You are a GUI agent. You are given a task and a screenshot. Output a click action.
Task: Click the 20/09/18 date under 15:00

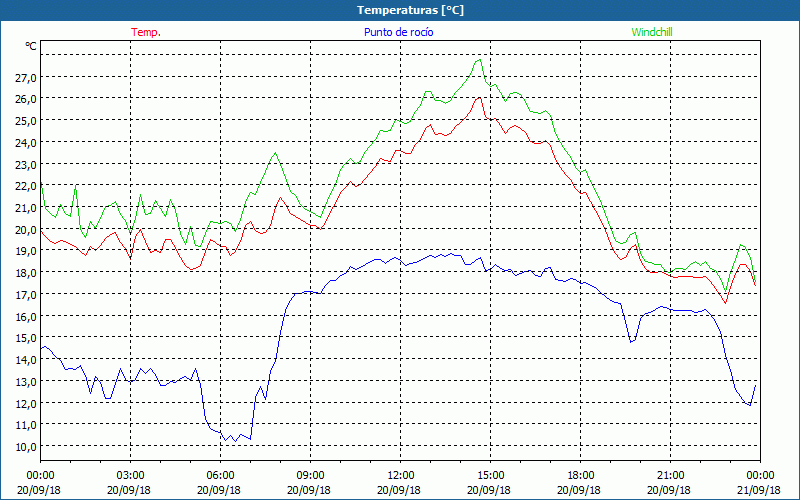point(489,490)
